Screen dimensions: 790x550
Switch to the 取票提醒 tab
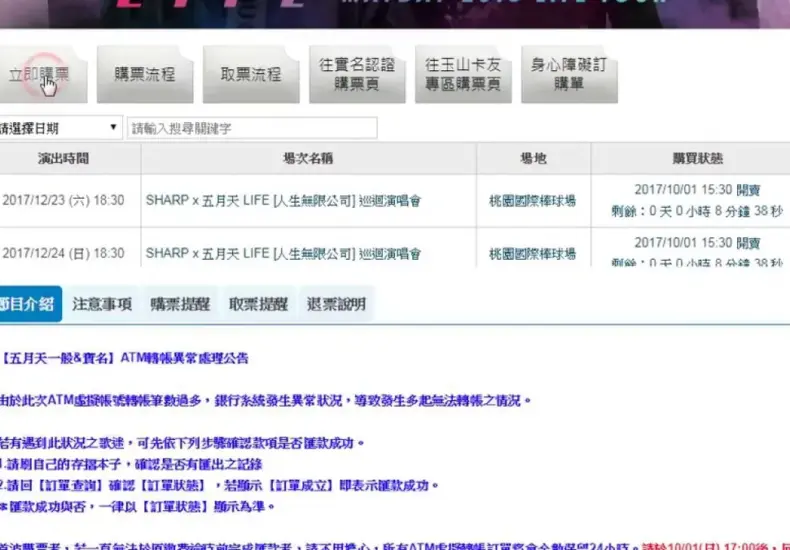[258, 304]
